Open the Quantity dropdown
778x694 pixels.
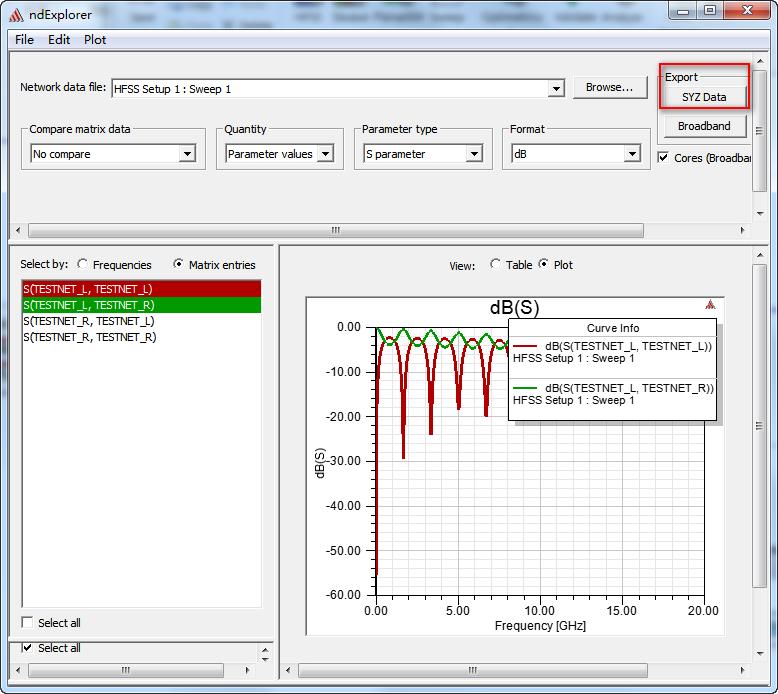click(324, 154)
